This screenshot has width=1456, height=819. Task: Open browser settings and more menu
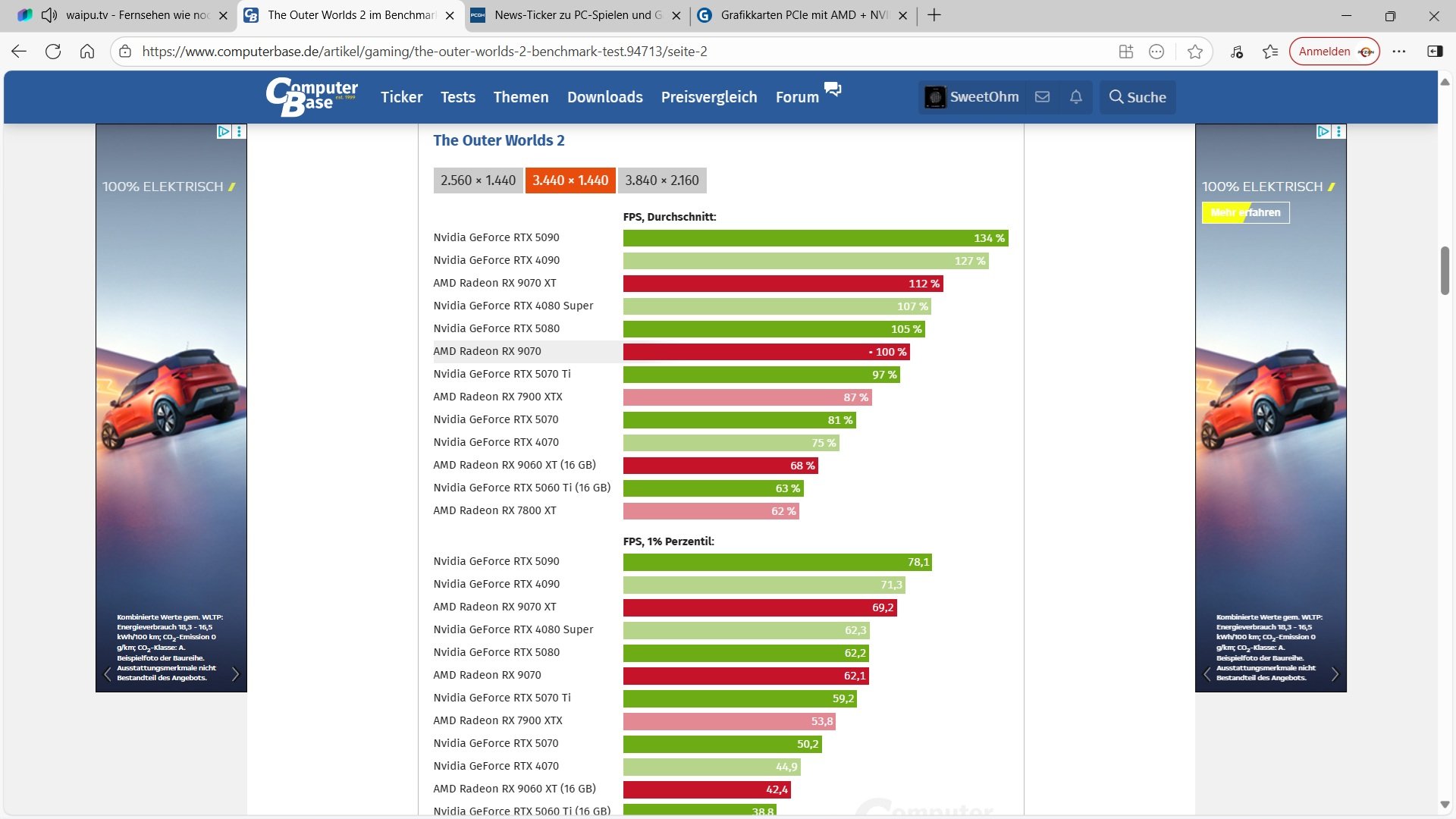1399,52
